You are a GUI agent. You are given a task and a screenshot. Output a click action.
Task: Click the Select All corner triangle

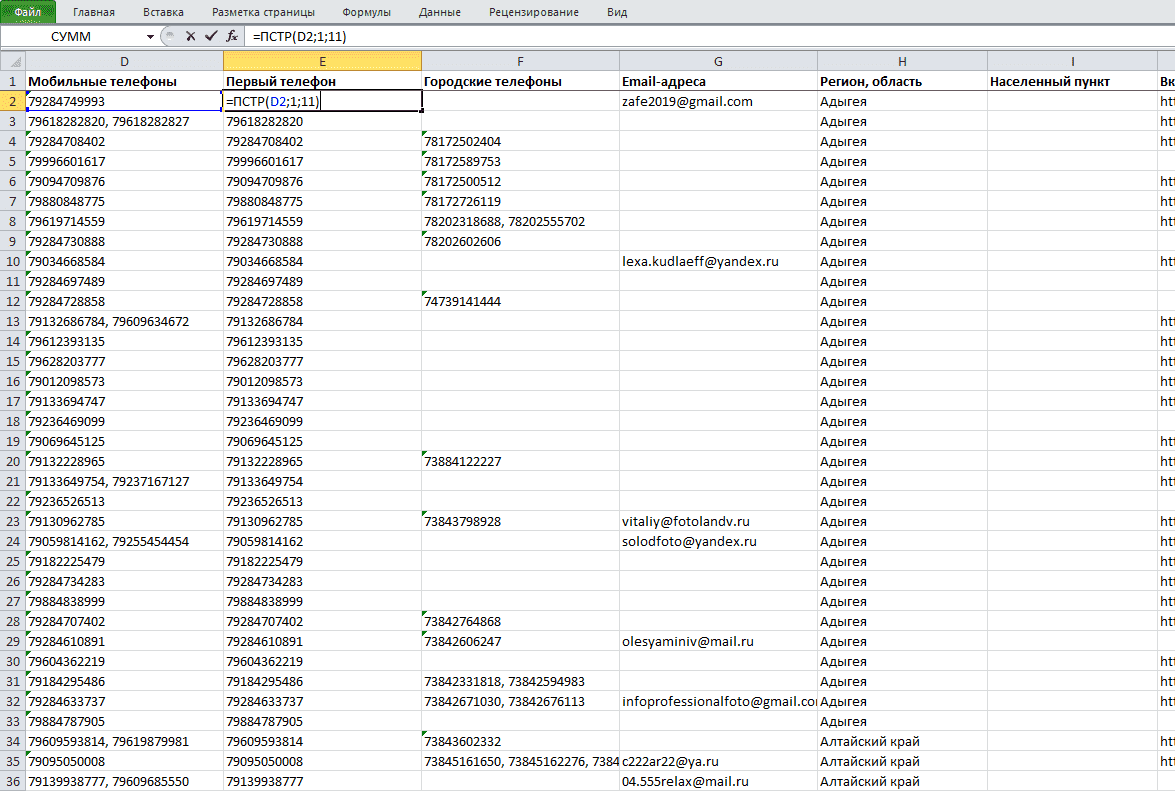tap(13, 61)
